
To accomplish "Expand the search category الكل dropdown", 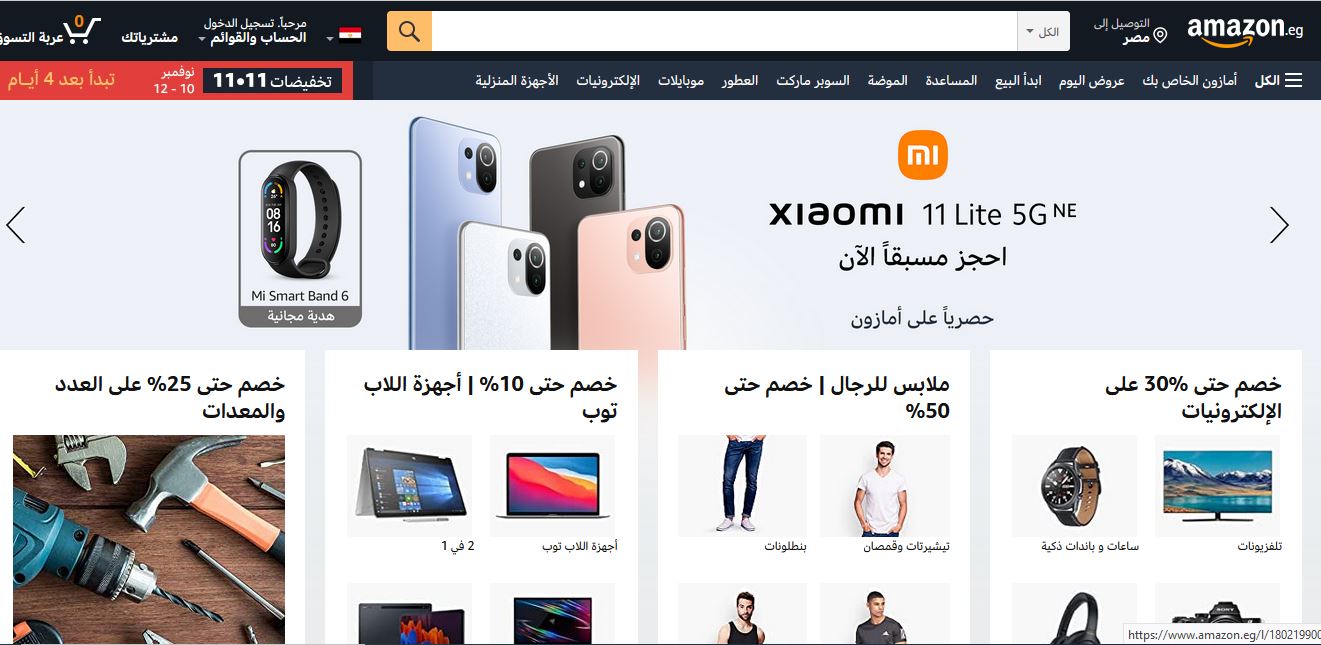I will [1043, 32].
